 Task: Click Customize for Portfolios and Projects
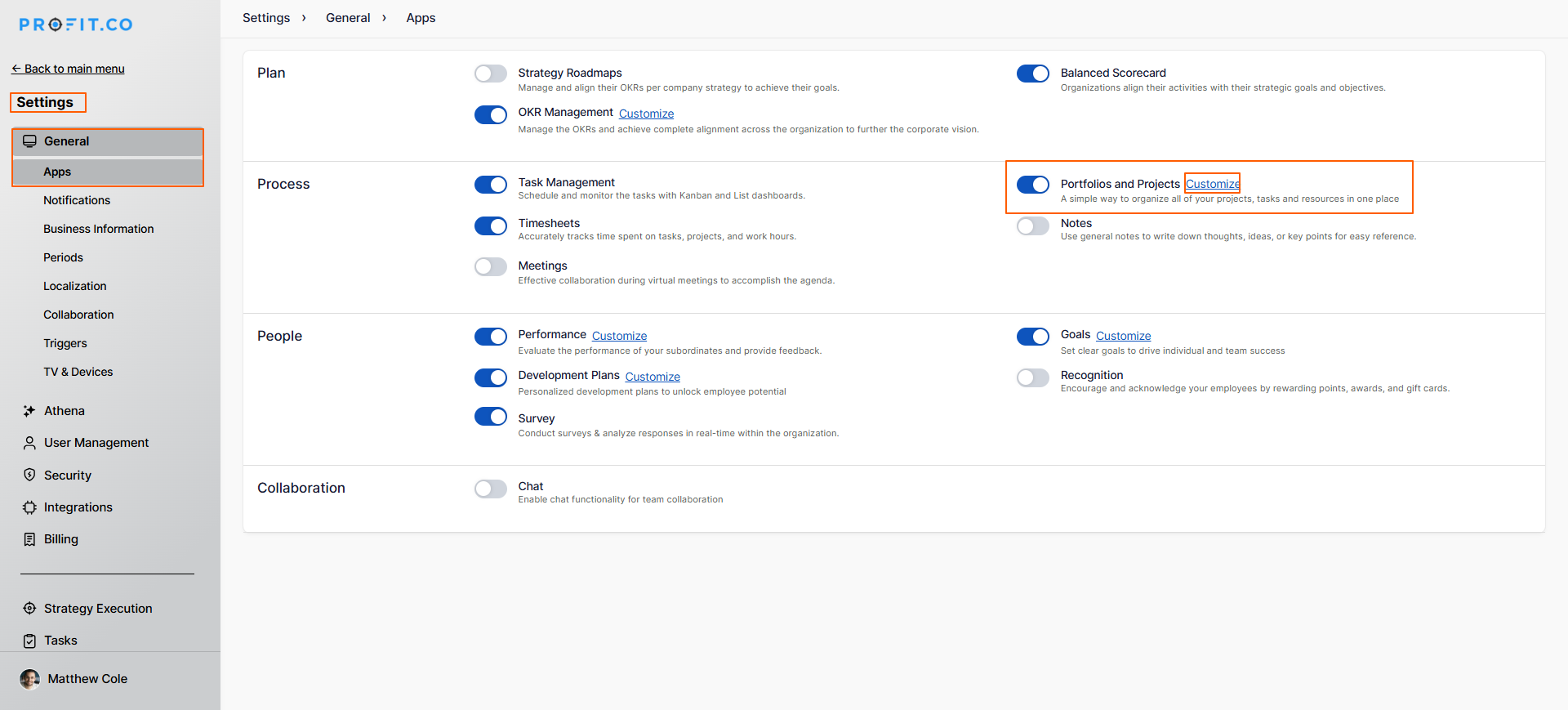coord(1213,184)
